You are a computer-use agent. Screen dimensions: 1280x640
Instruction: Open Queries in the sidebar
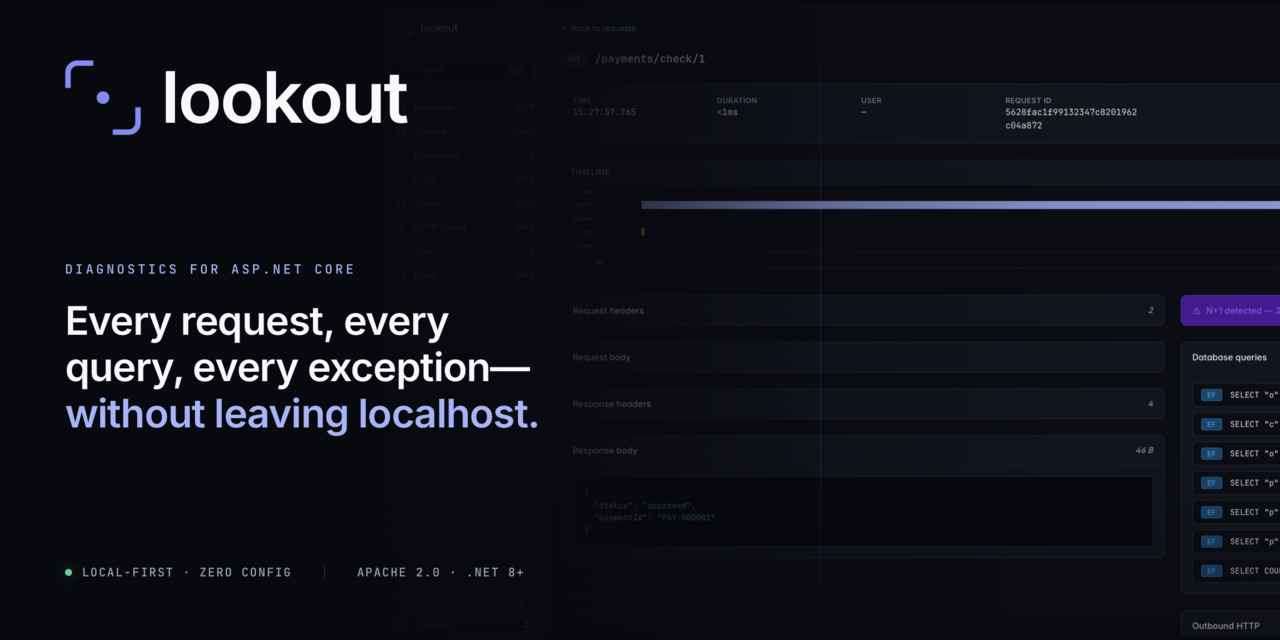coord(463,131)
